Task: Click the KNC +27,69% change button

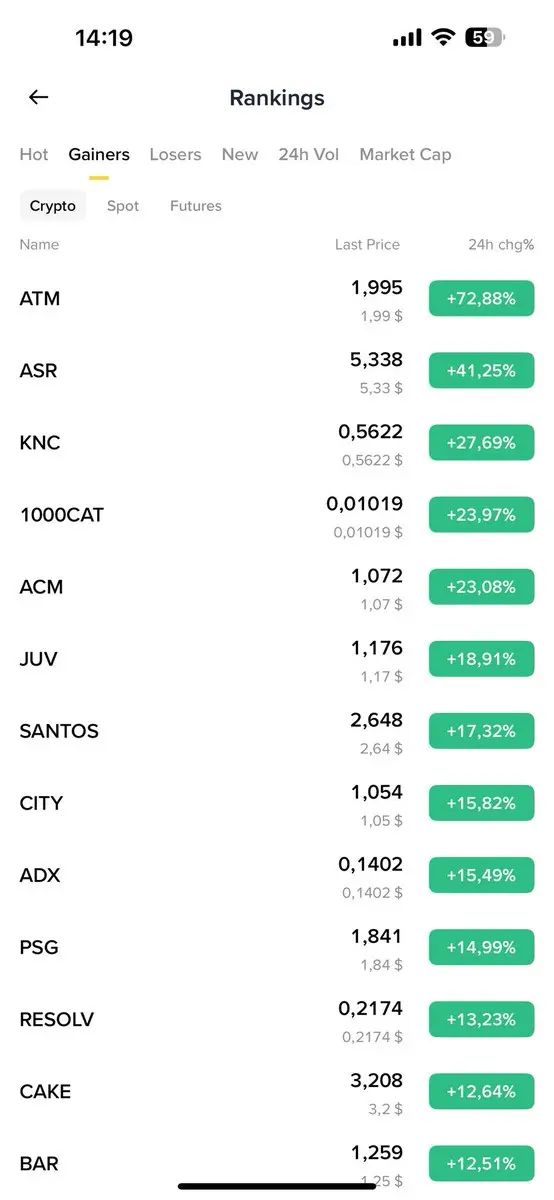Action: click(x=482, y=442)
